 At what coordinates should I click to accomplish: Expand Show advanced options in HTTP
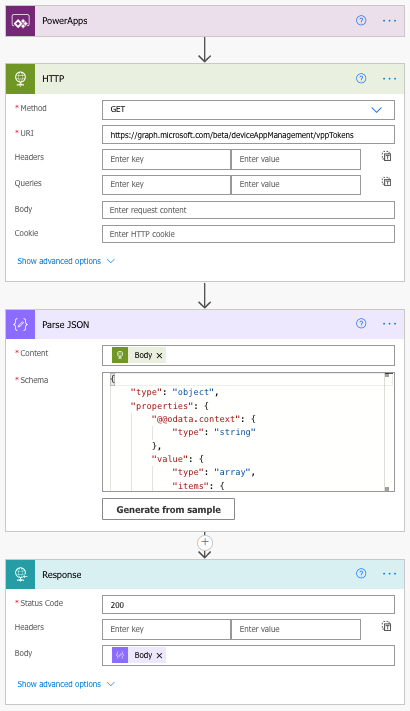(x=66, y=261)
